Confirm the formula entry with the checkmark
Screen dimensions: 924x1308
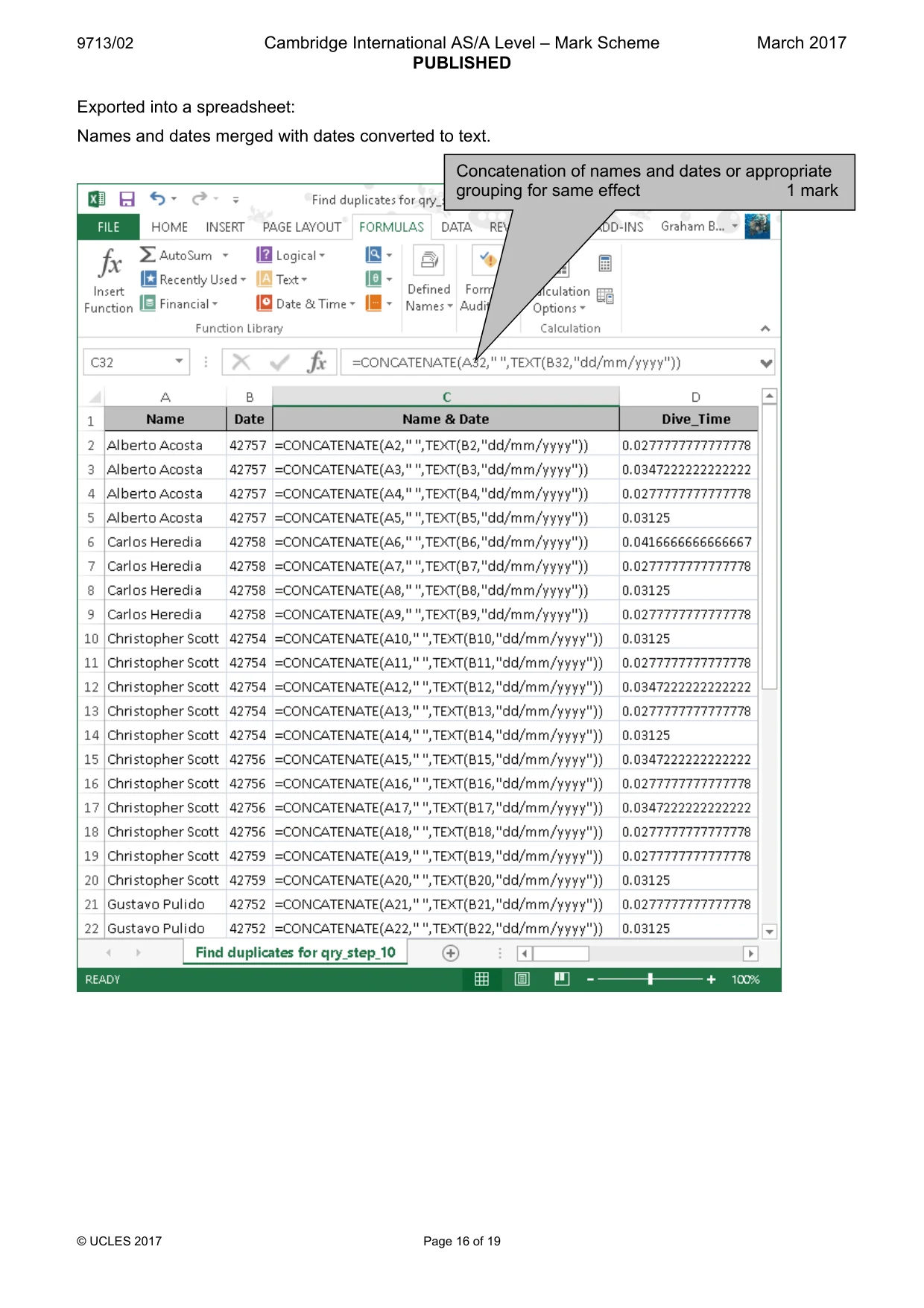pyautogui.click(x=280, y=362)
